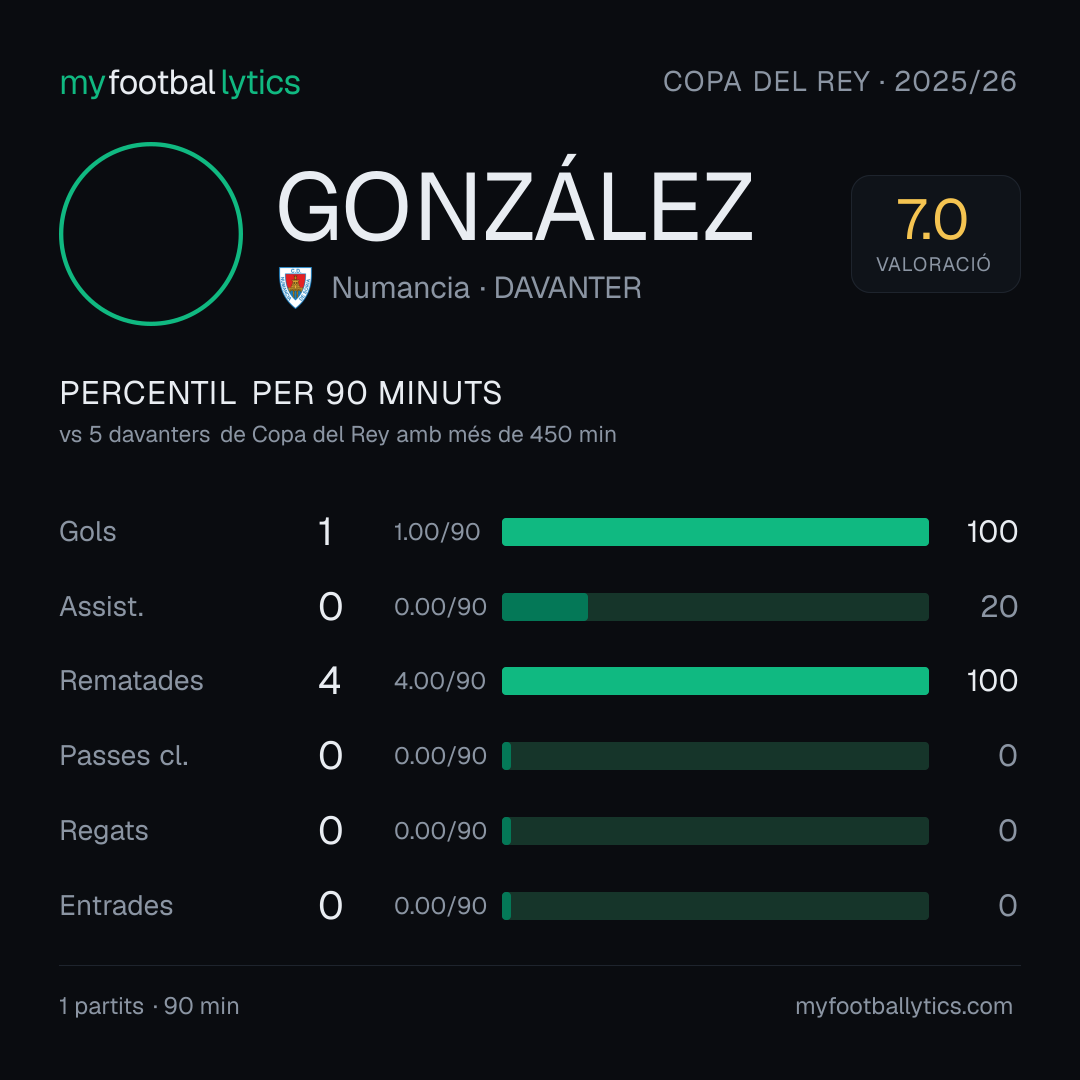Image resolution: width=1080 pixels, height=1080 pixels.
Task: Open the myfootballytics logo
Action: click(180, 83)
